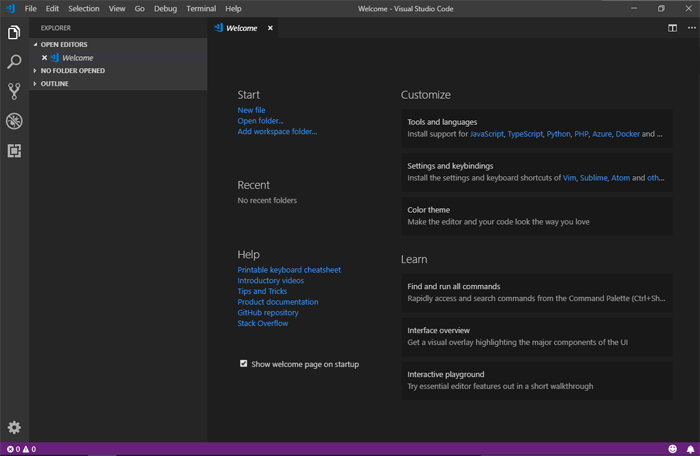This screenshot has height=456, width=700.
Task: Collapse the Open Editors section
Action: [x=64, y=45]
